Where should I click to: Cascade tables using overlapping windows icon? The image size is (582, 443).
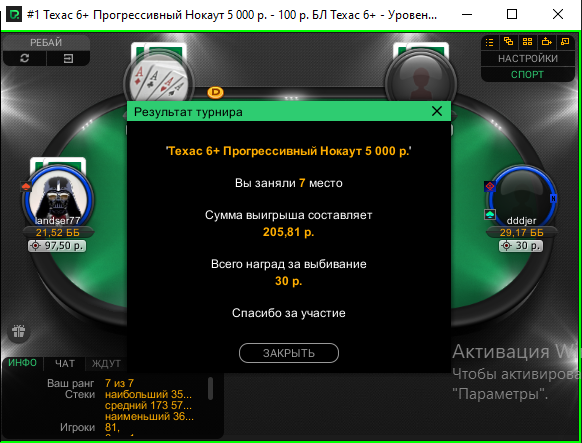509,42
